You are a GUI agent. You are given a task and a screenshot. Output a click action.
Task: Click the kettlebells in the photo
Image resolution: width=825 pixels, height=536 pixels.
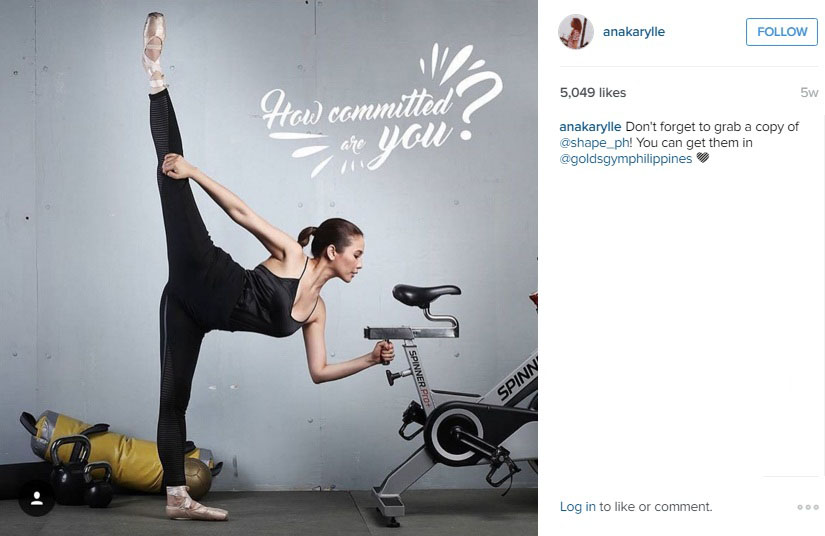(x=83, y=471)
